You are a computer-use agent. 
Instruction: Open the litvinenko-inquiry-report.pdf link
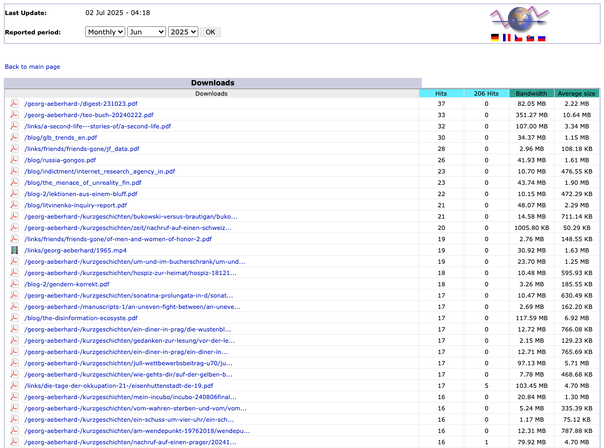pos(76,205)
